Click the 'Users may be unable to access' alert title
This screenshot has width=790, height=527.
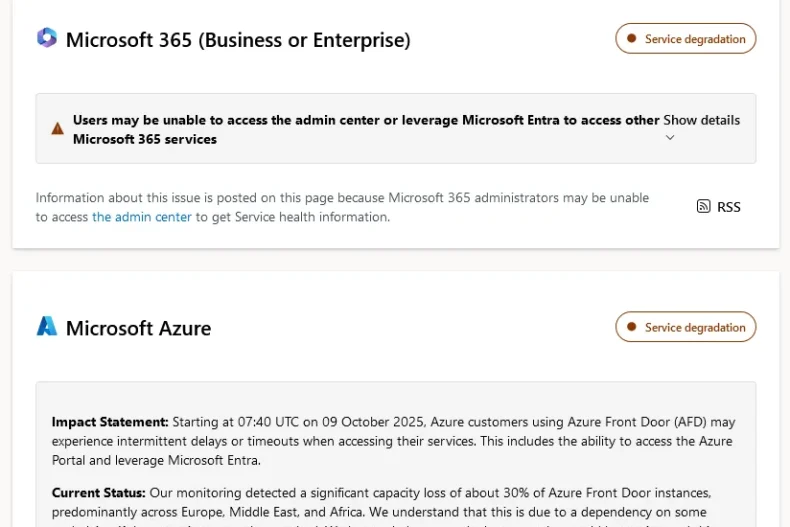click(366, 129)
